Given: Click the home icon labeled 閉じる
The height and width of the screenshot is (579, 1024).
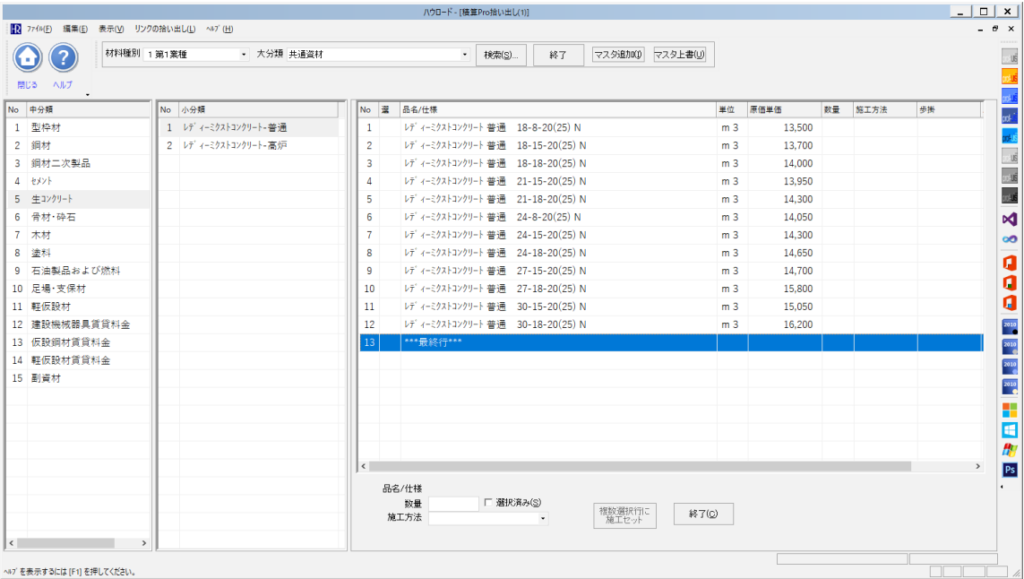Looking at the screenshot, I should coord(28,58).
